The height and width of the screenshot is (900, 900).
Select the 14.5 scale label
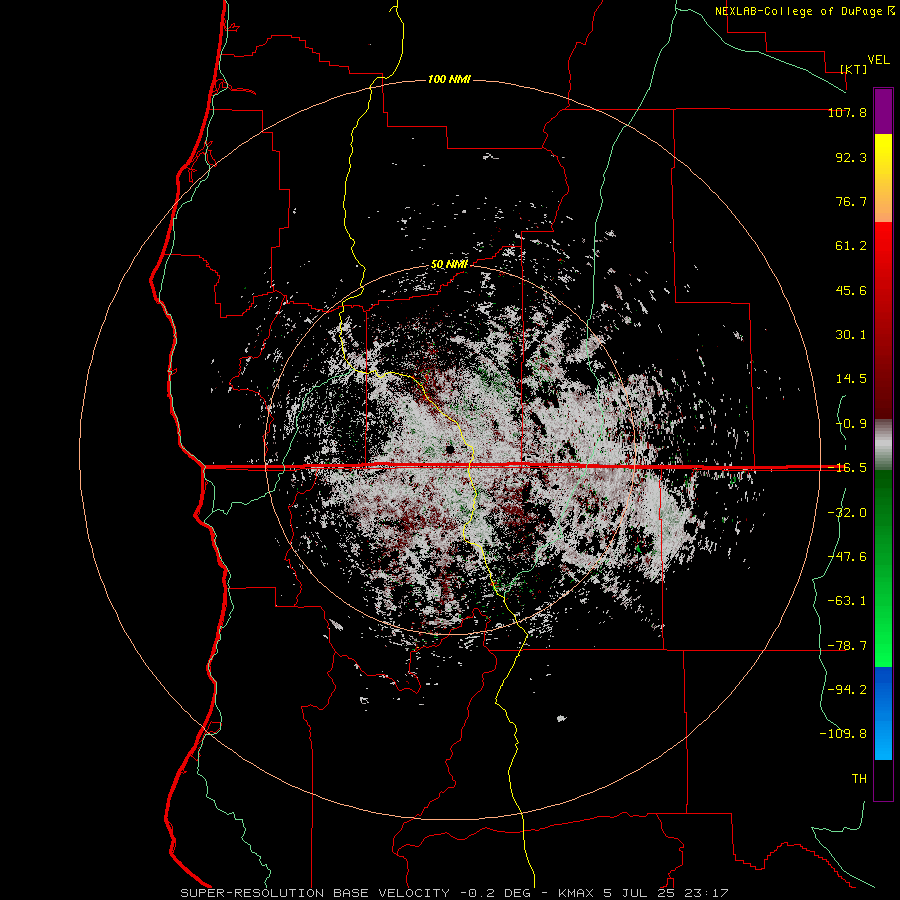851,379
